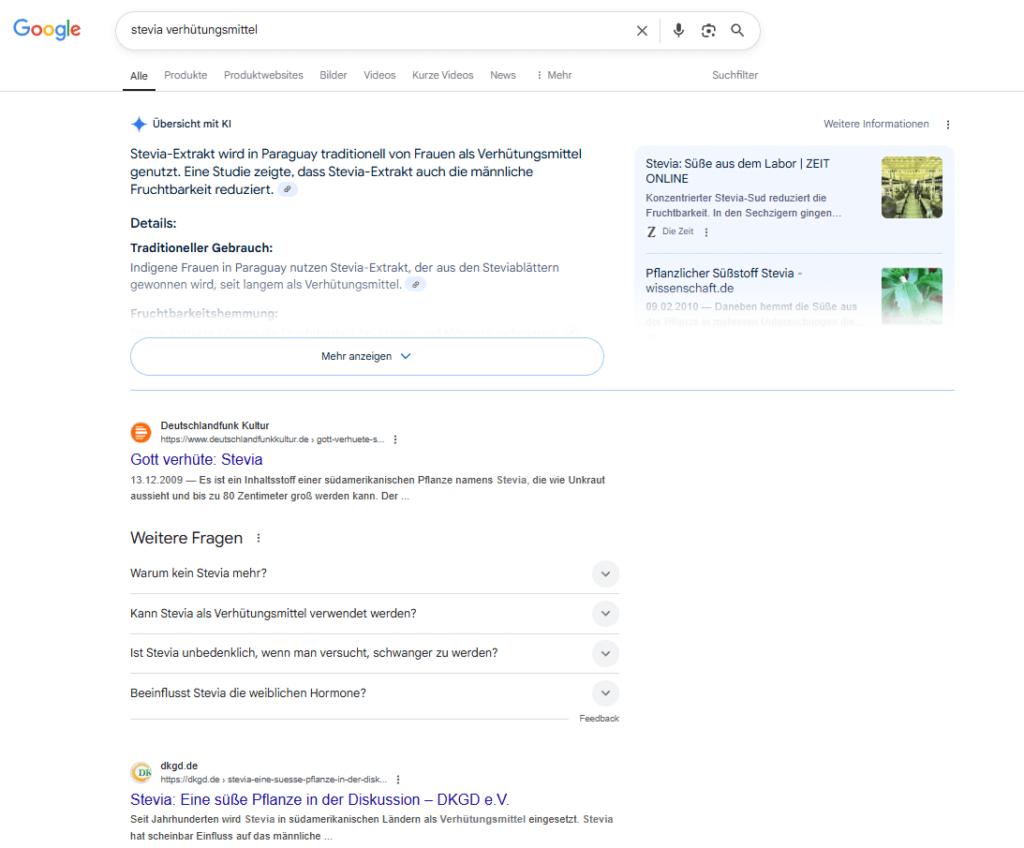Screen dimensions: 1024x848
Task: Open the News tab
Action: click(x=503, y=75)
